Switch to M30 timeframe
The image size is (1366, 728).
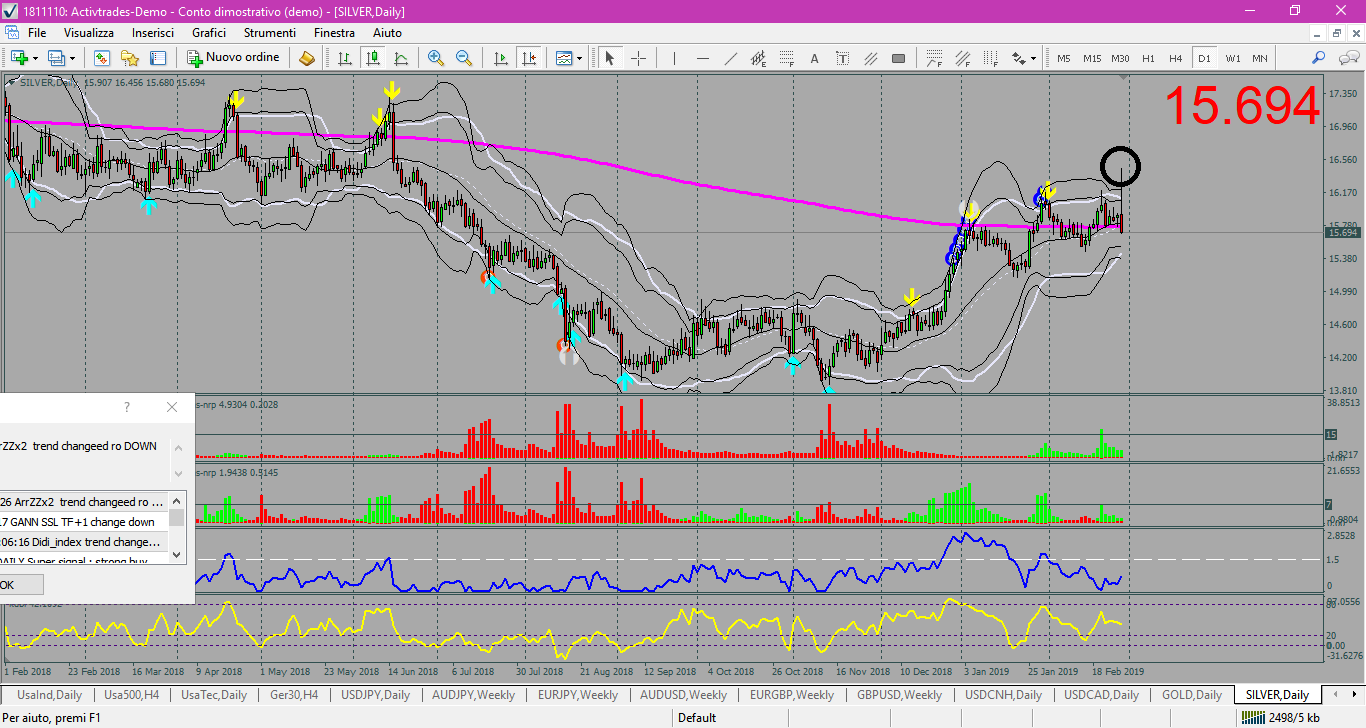tap(1120, 58)
